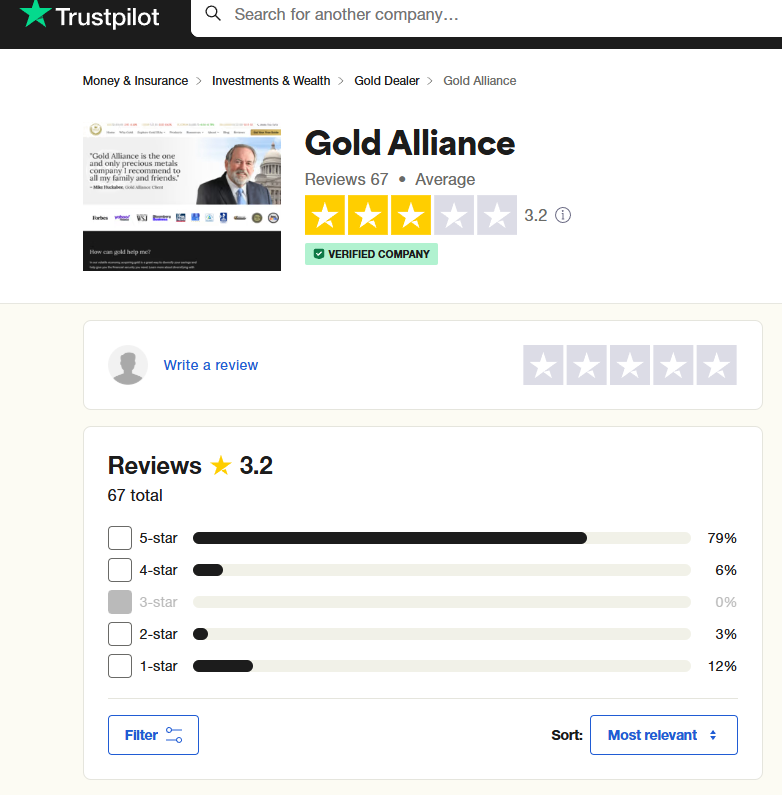Click the 12% percentage label
The height and width of the screenshot is (795, 782).
click(x=722, y=666)
